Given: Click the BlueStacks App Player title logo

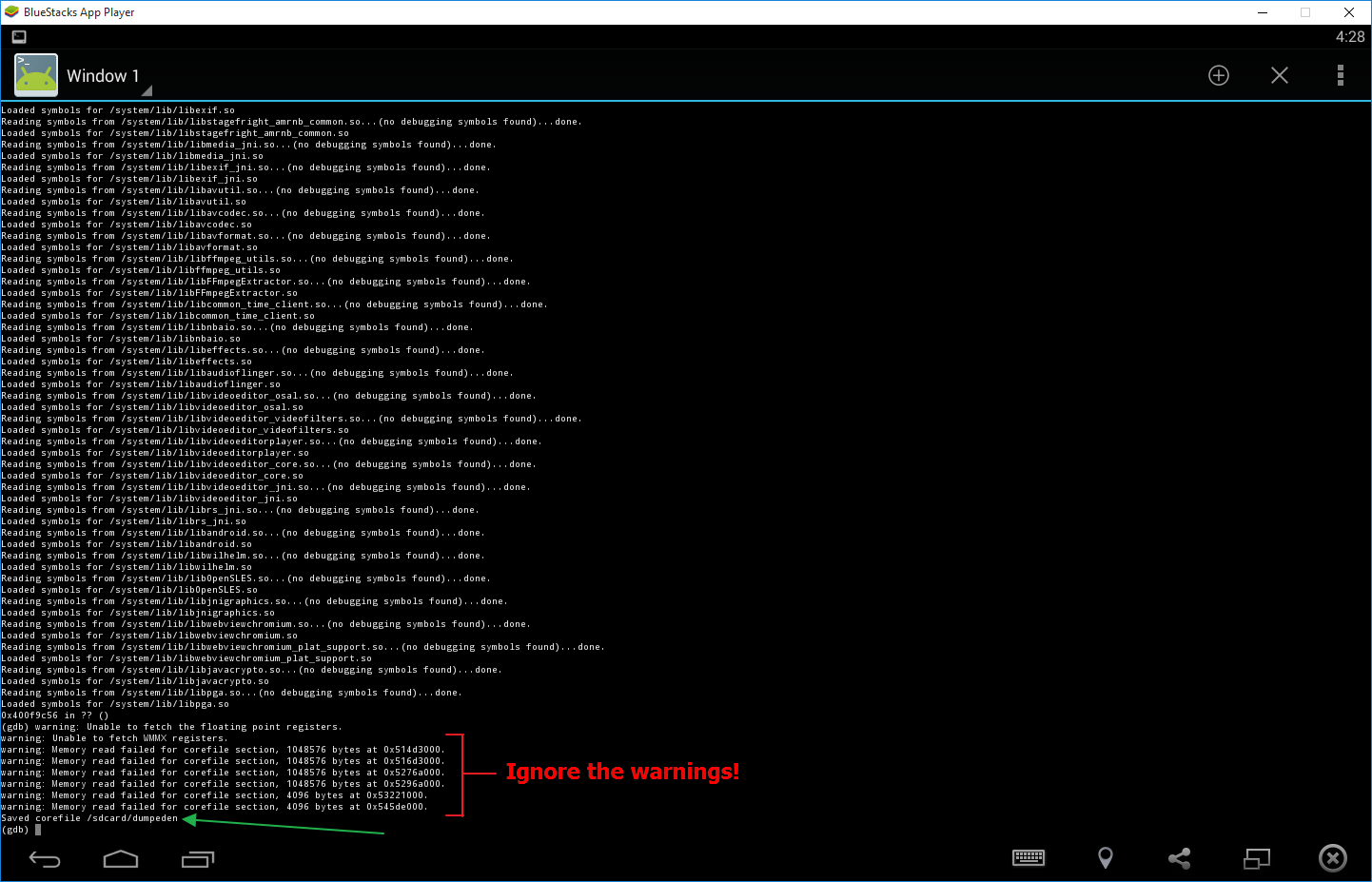Looking at the screenshot, I should (x=11, y=12).
